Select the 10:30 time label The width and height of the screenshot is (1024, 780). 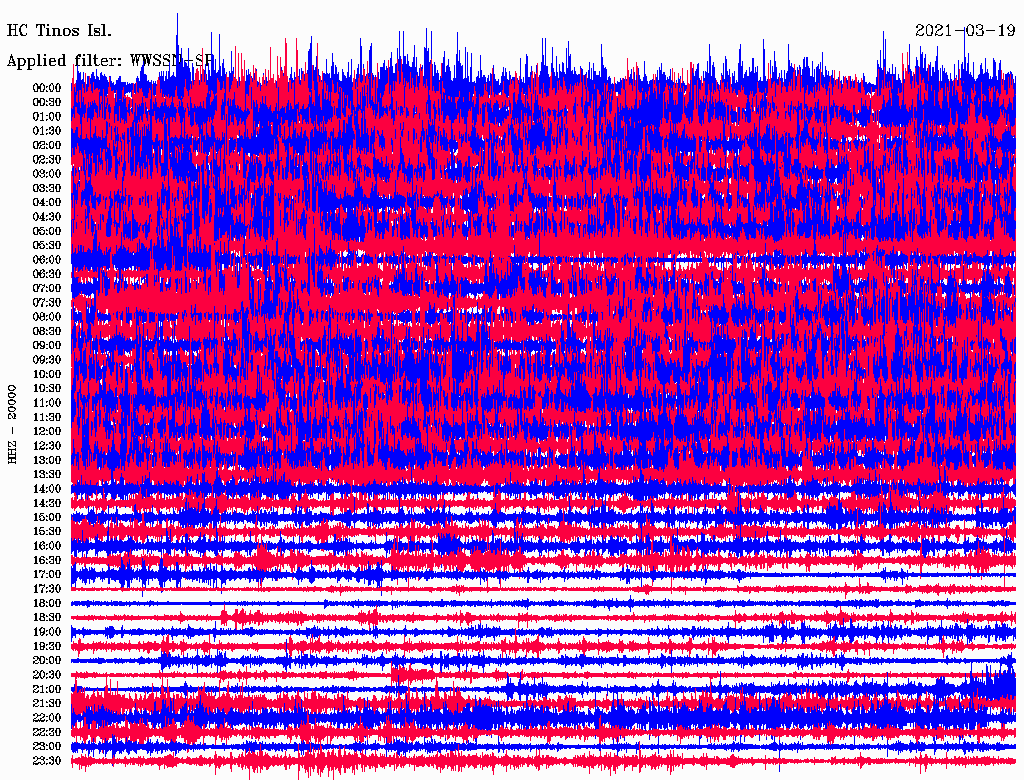click(x=47, y=389)
